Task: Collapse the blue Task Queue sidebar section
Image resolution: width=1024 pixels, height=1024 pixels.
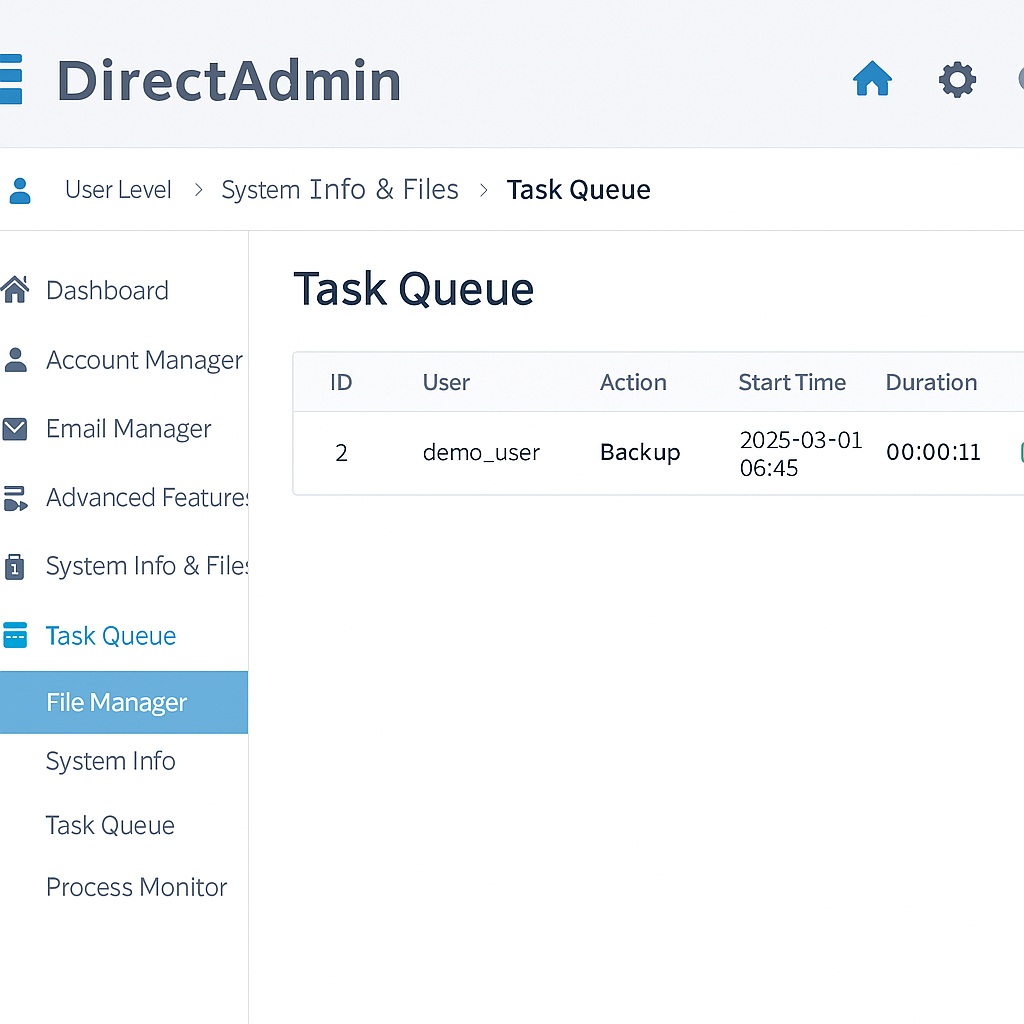Action: click(110, 636)
